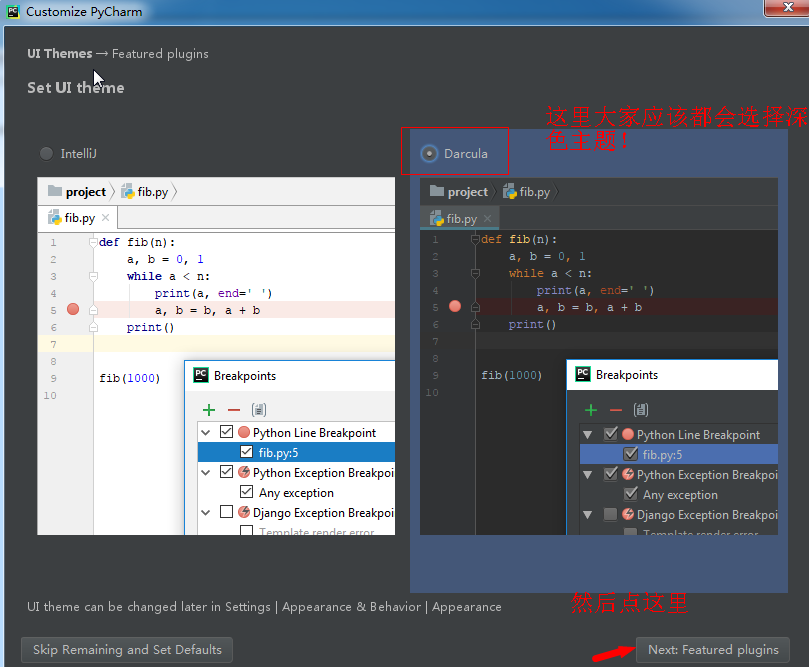Fold the while loop marker in IntelliJ preview
Viewport: 809px width, 667px height.
coord(93,276)
